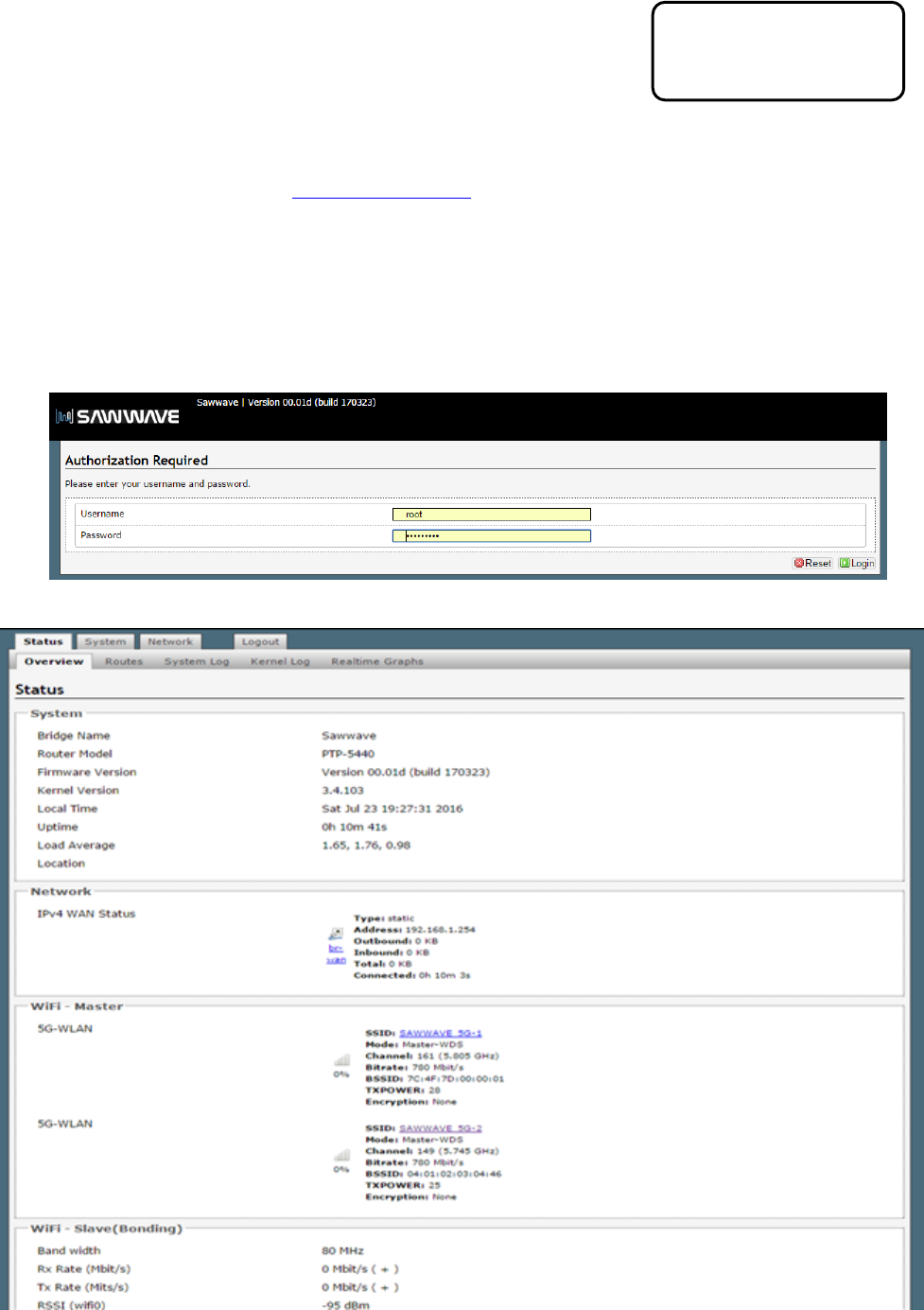924x1310 pixels.
Task: Click the uptime value '0h 10m 41s'
Action: pos(354,827)
